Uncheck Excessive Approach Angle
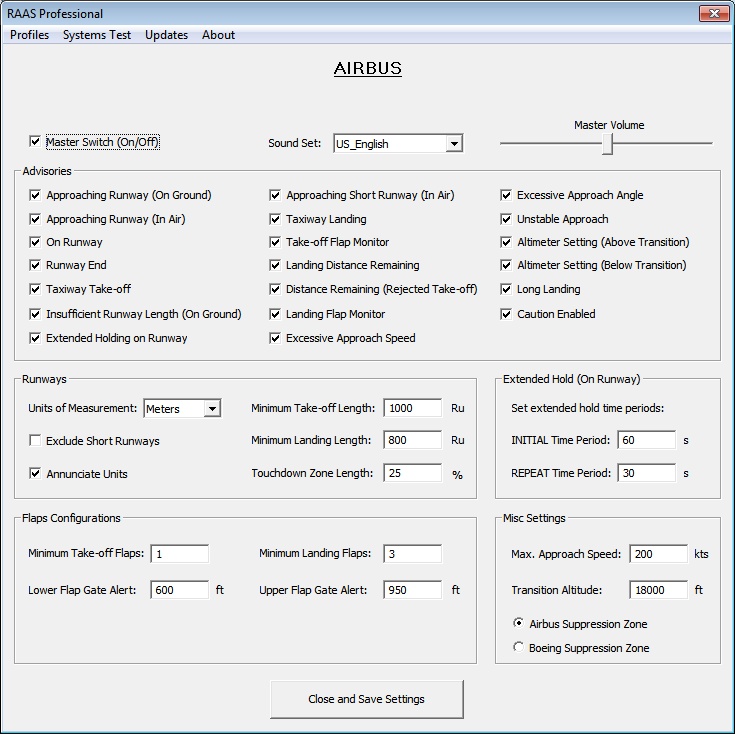The width and height of the screenshot is (735, 734). pyautogui.click(x=506, y=195)
